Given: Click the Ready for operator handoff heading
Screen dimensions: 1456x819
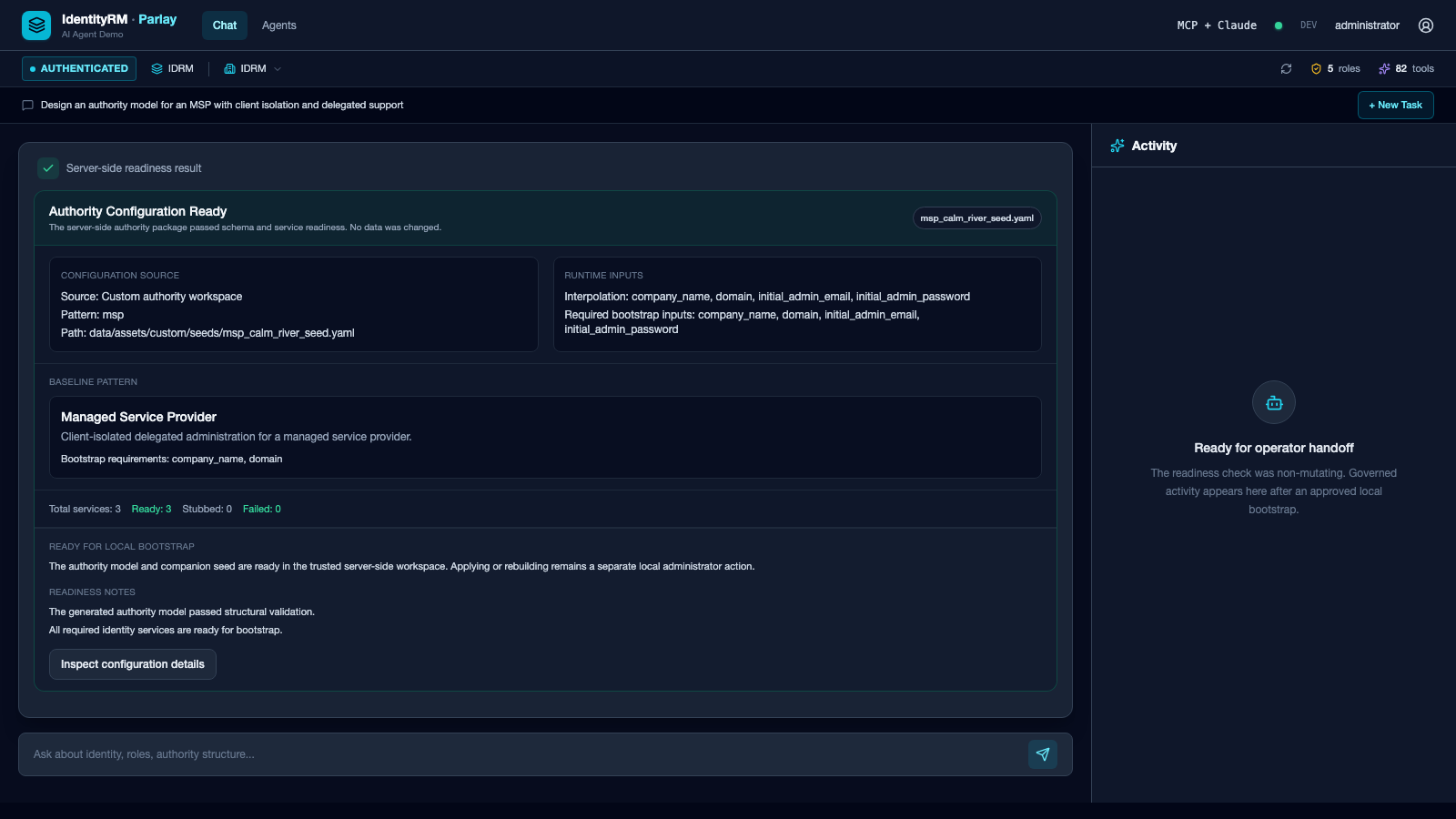Looking at the screenshot, I should [x=1274, y=448].
